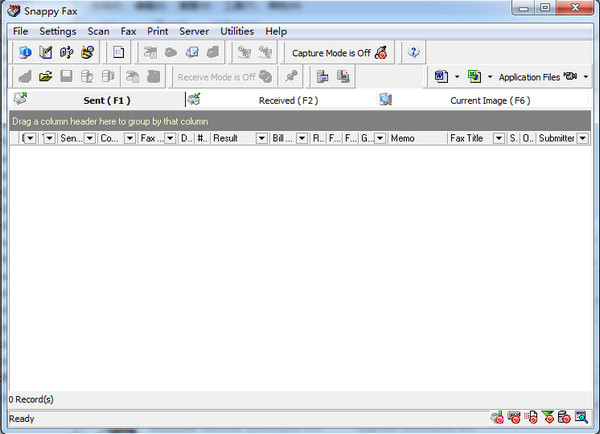Open the Bill... column filter dropdown

tap(302, 138)
